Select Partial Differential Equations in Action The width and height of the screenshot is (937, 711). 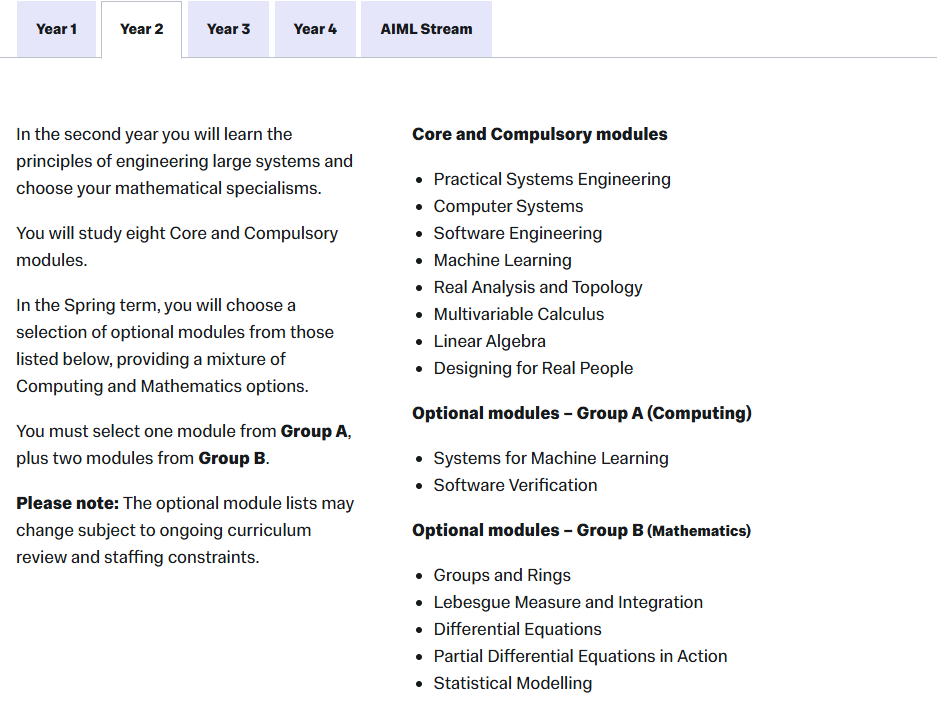coord(580,656)
